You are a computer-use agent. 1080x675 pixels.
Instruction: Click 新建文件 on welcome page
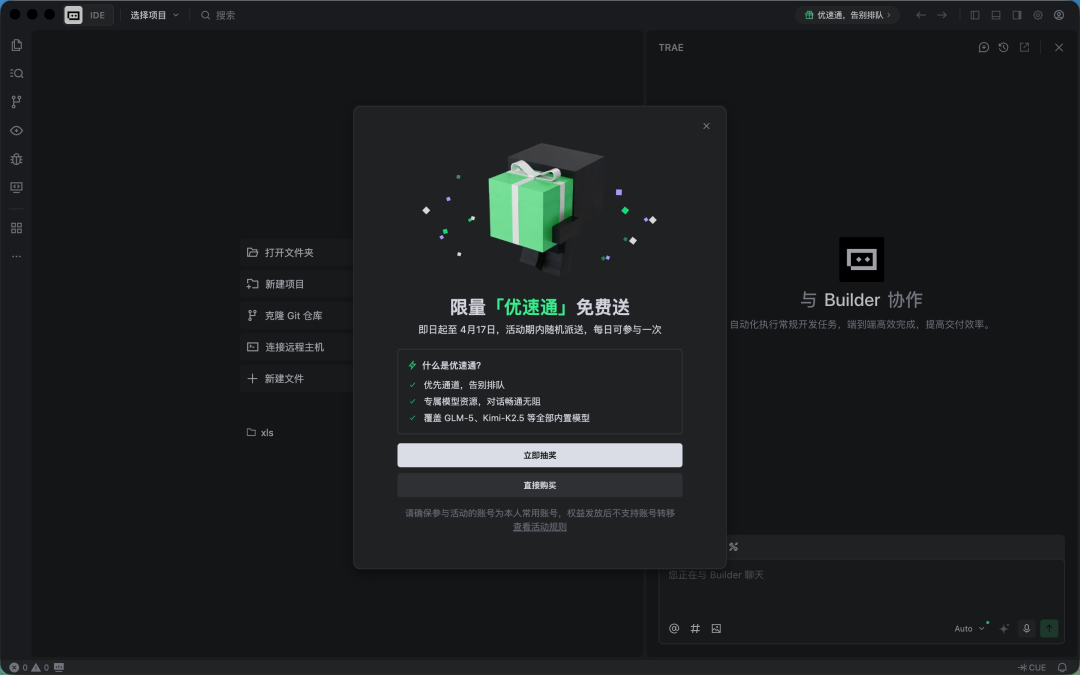click(x=297, y=378)
